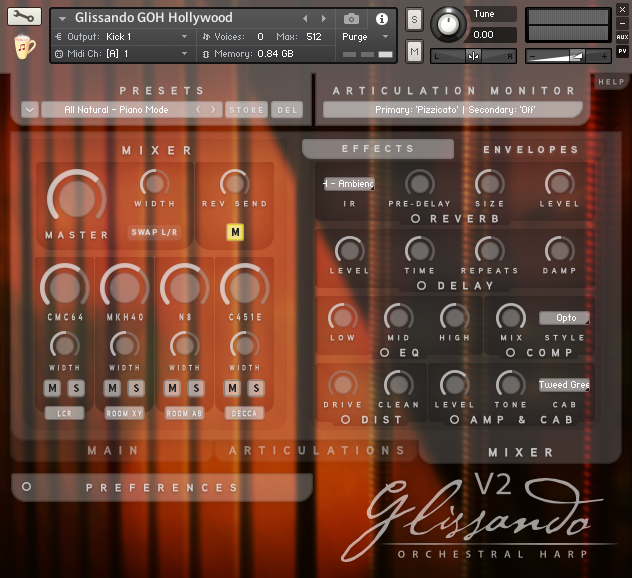Adjust the header volume slider
The height and width of the screenshot is (578, 632).
[x=568, y=56]
